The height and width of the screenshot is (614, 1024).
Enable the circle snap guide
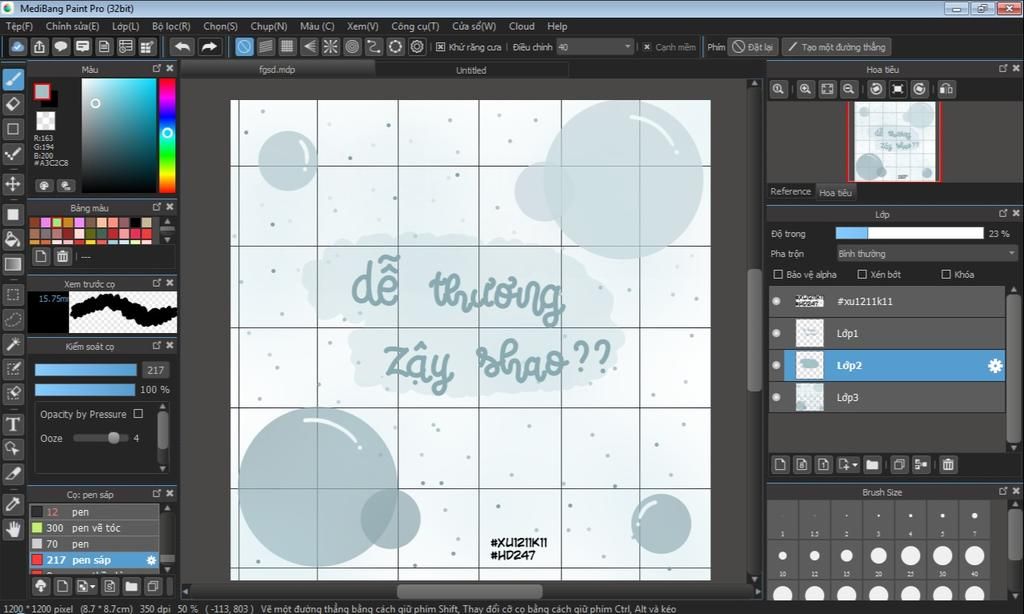(352, 47)
